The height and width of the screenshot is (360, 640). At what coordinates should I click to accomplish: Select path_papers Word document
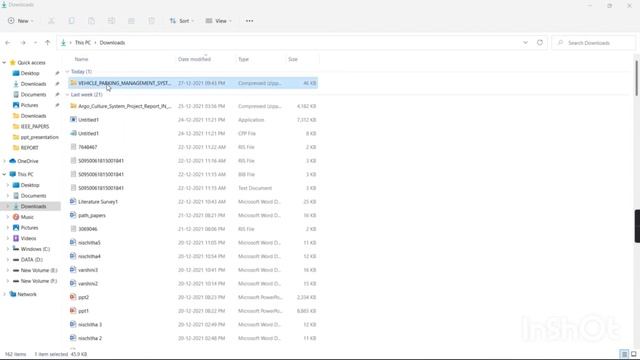[x=193, y=216]
